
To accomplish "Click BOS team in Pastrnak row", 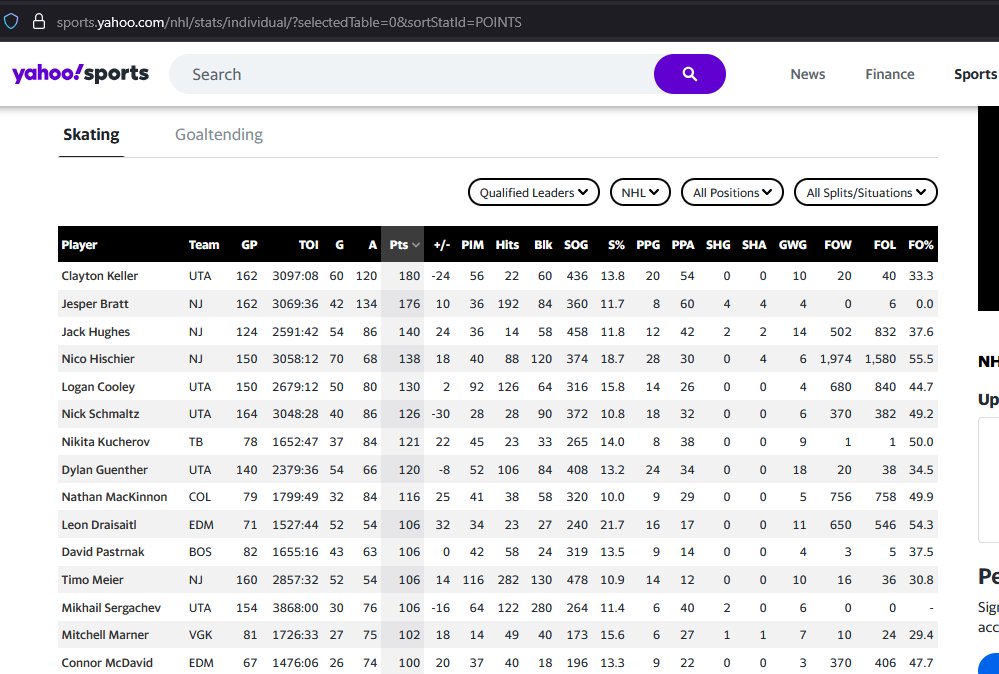I will (x=200, y=552).
